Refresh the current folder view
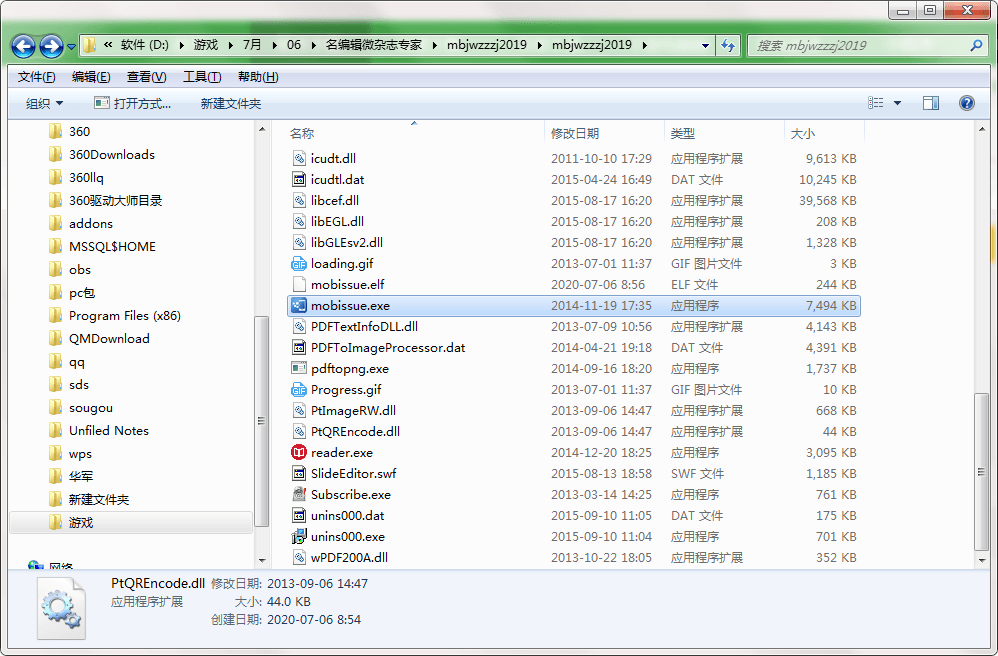This screenshot has height=656, width=998. click(x=728, y=45)
